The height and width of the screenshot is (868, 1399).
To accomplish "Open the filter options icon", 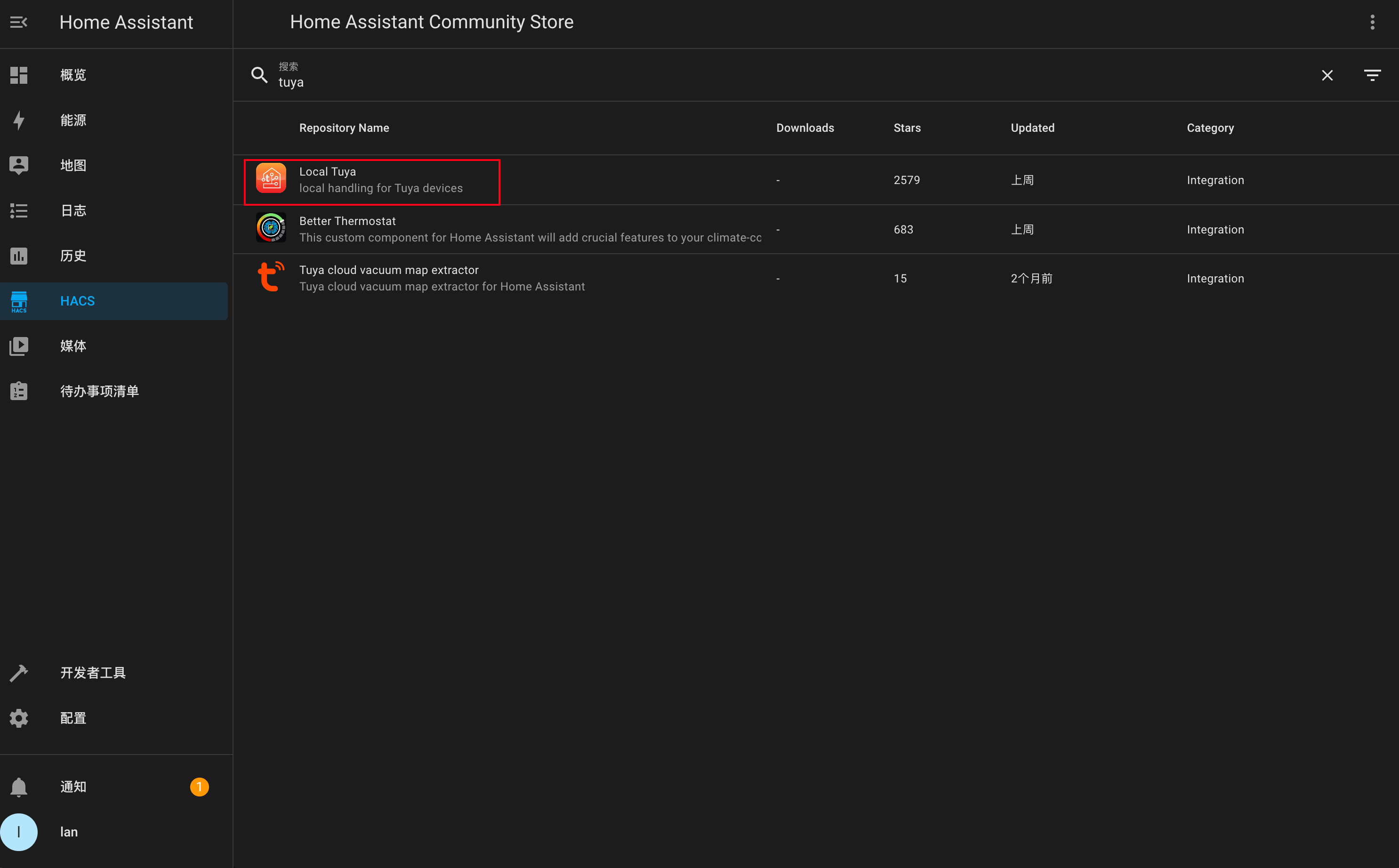I will tap(1373, 75).
